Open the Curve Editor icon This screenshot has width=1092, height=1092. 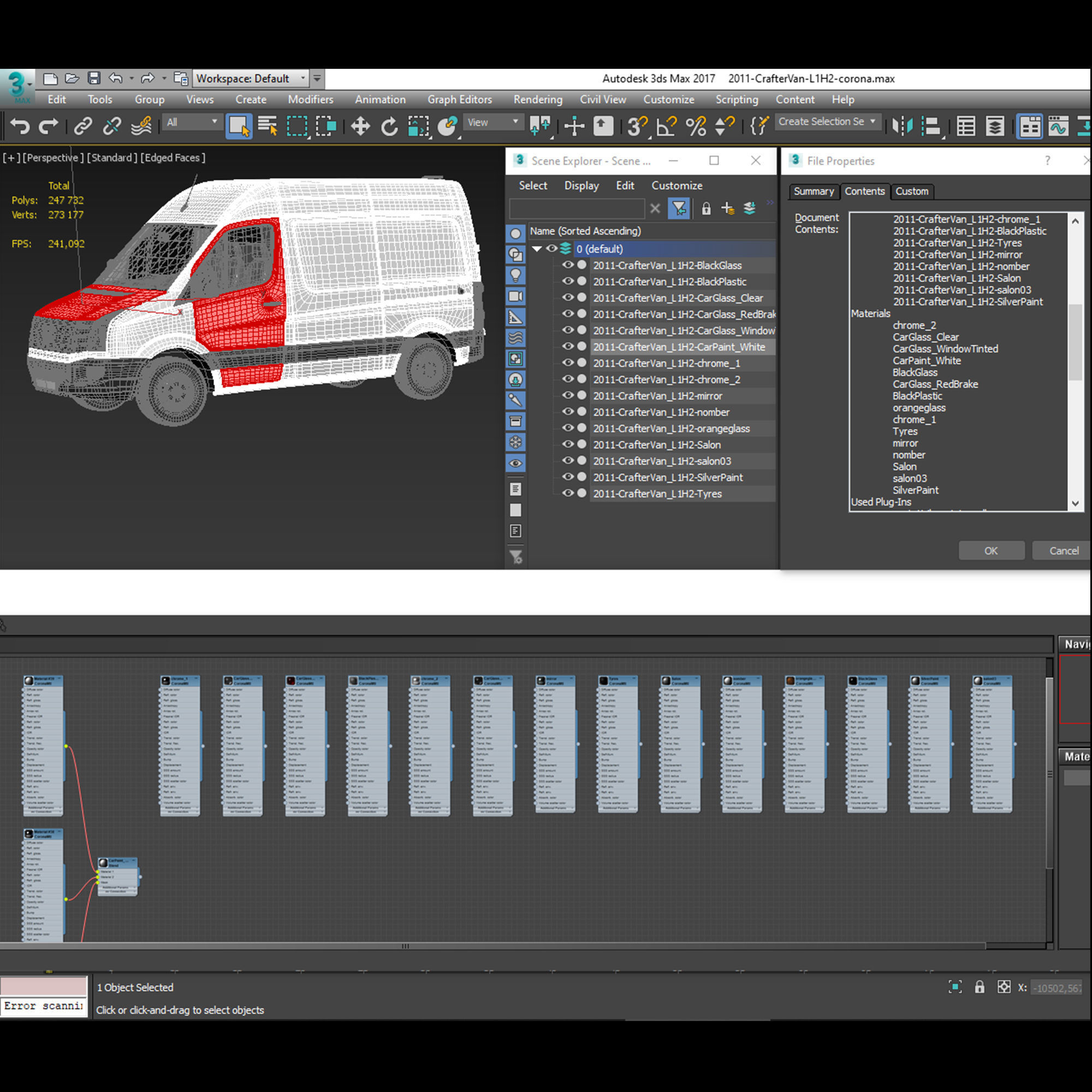click(1058, 126)
